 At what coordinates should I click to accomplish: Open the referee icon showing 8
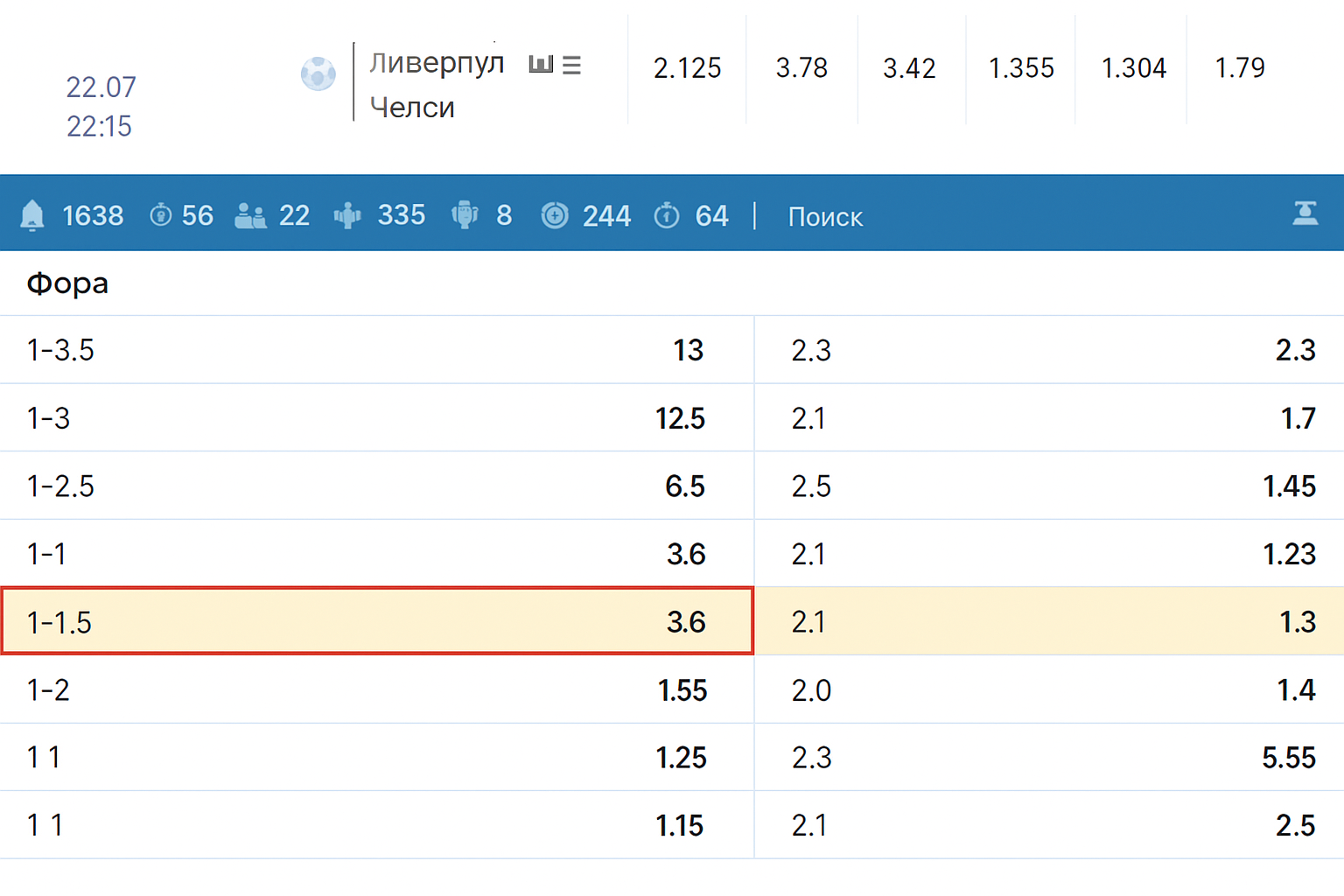(465, 215)
